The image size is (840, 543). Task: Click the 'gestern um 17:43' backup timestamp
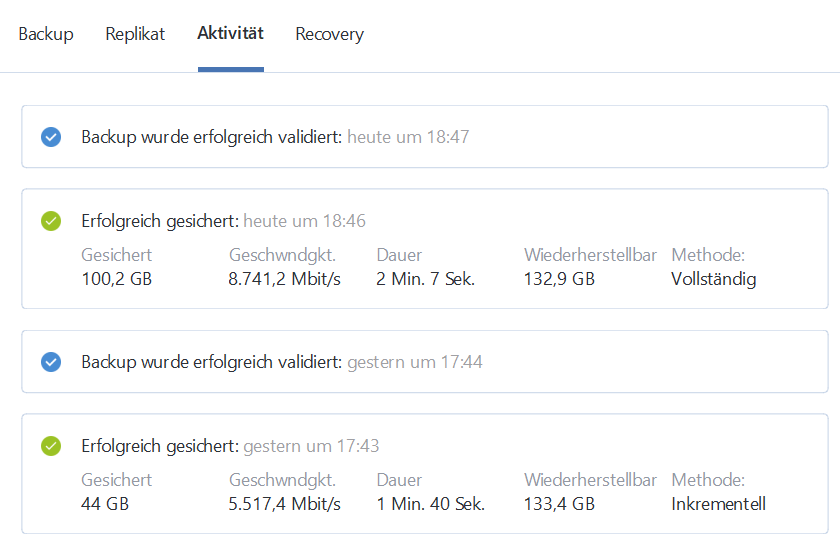click(311, 446)
